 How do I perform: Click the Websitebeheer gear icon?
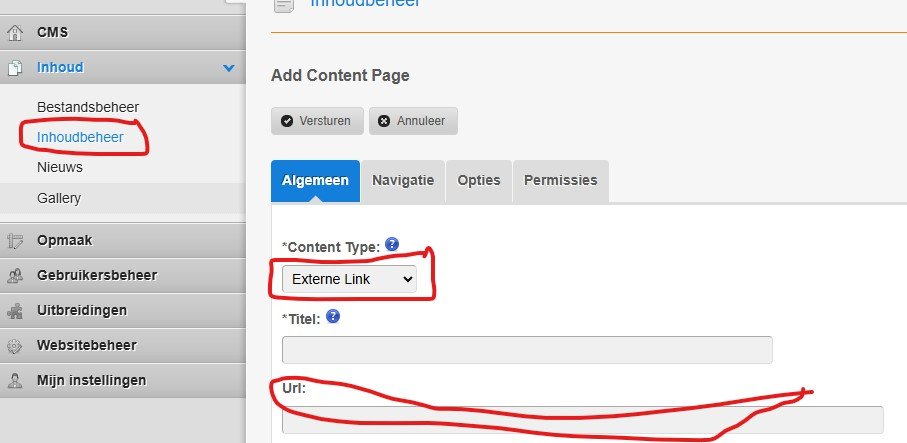[15, 346]
